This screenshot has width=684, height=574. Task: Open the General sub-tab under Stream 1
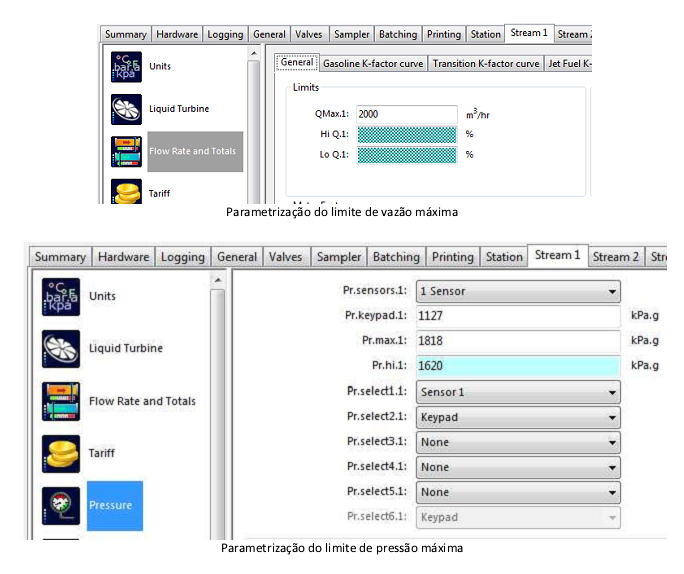tap(297, 62)
